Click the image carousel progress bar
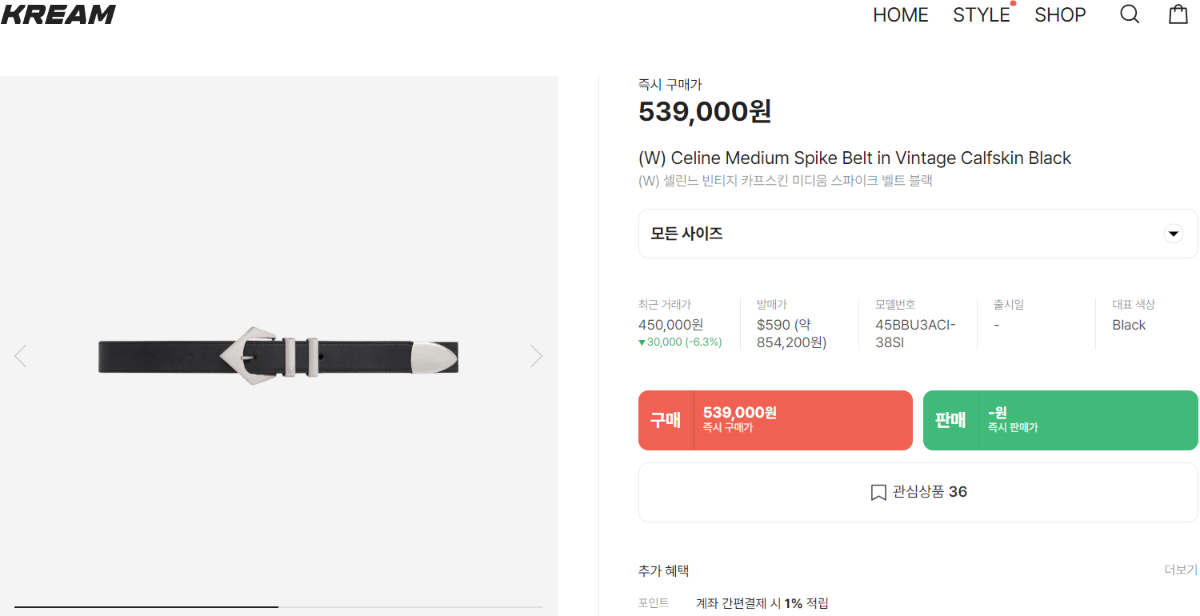The width and height of the screenshot is (1200, 616). 278,607
